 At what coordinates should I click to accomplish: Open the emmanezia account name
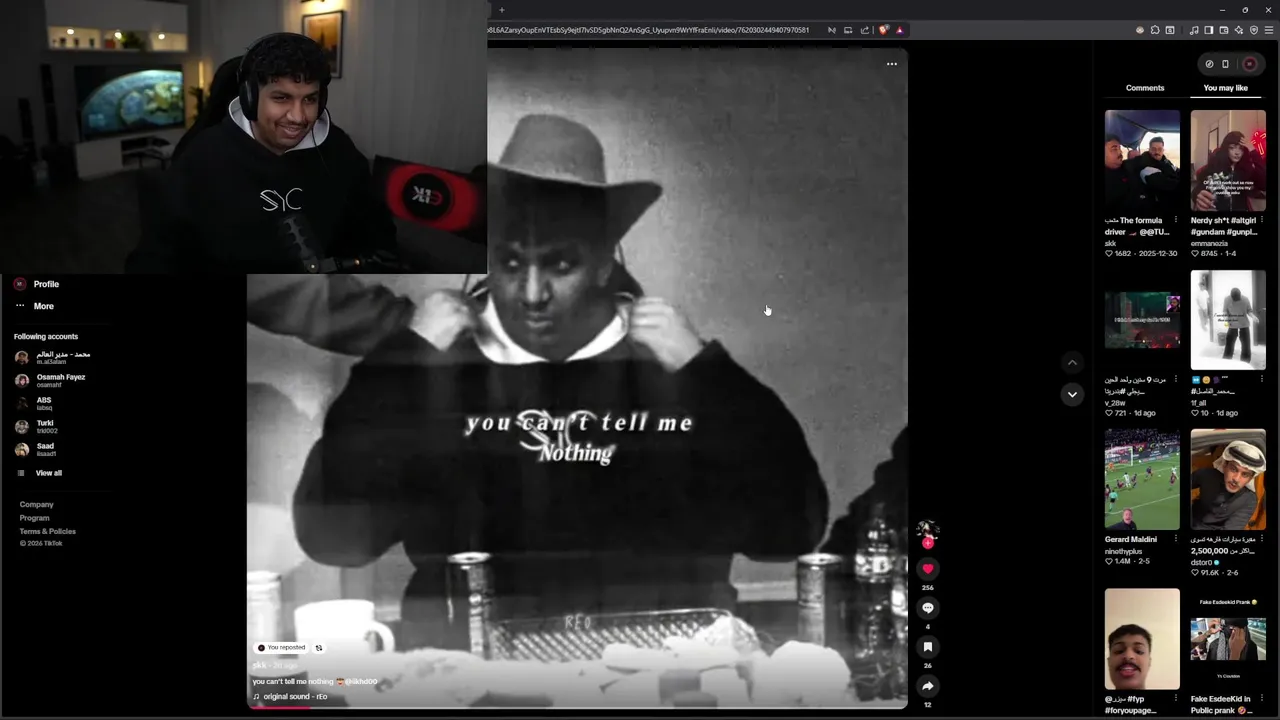[x=1209, y=243]
